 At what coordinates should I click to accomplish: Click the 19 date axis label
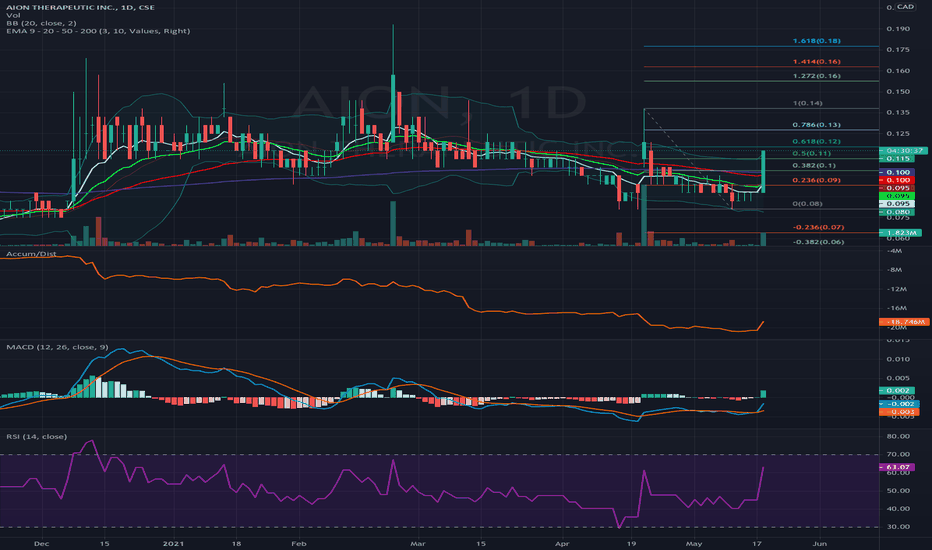pyautogui.click(x=631, y=544)
